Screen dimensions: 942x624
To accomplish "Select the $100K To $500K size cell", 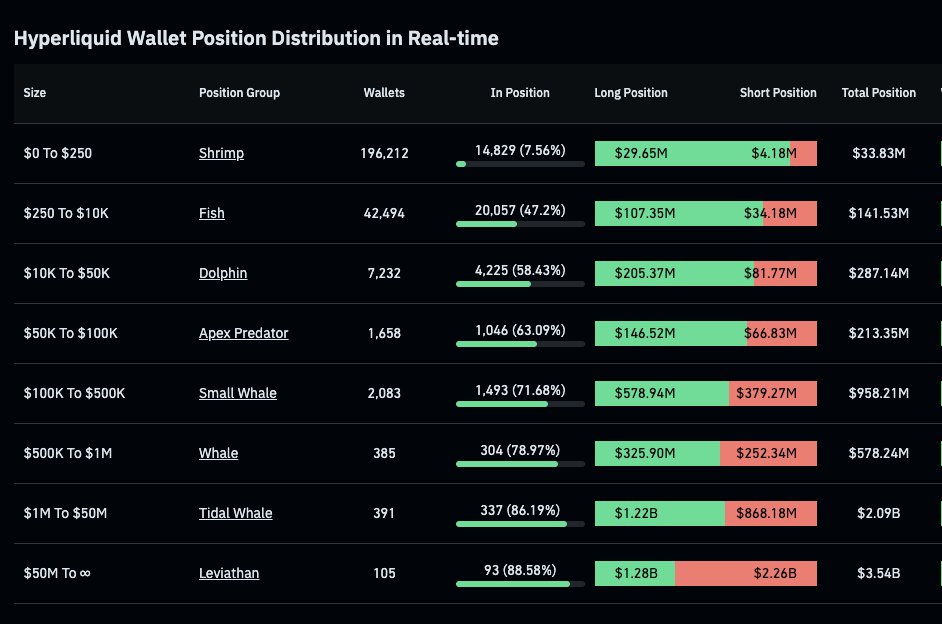I will tap(74, 393).
